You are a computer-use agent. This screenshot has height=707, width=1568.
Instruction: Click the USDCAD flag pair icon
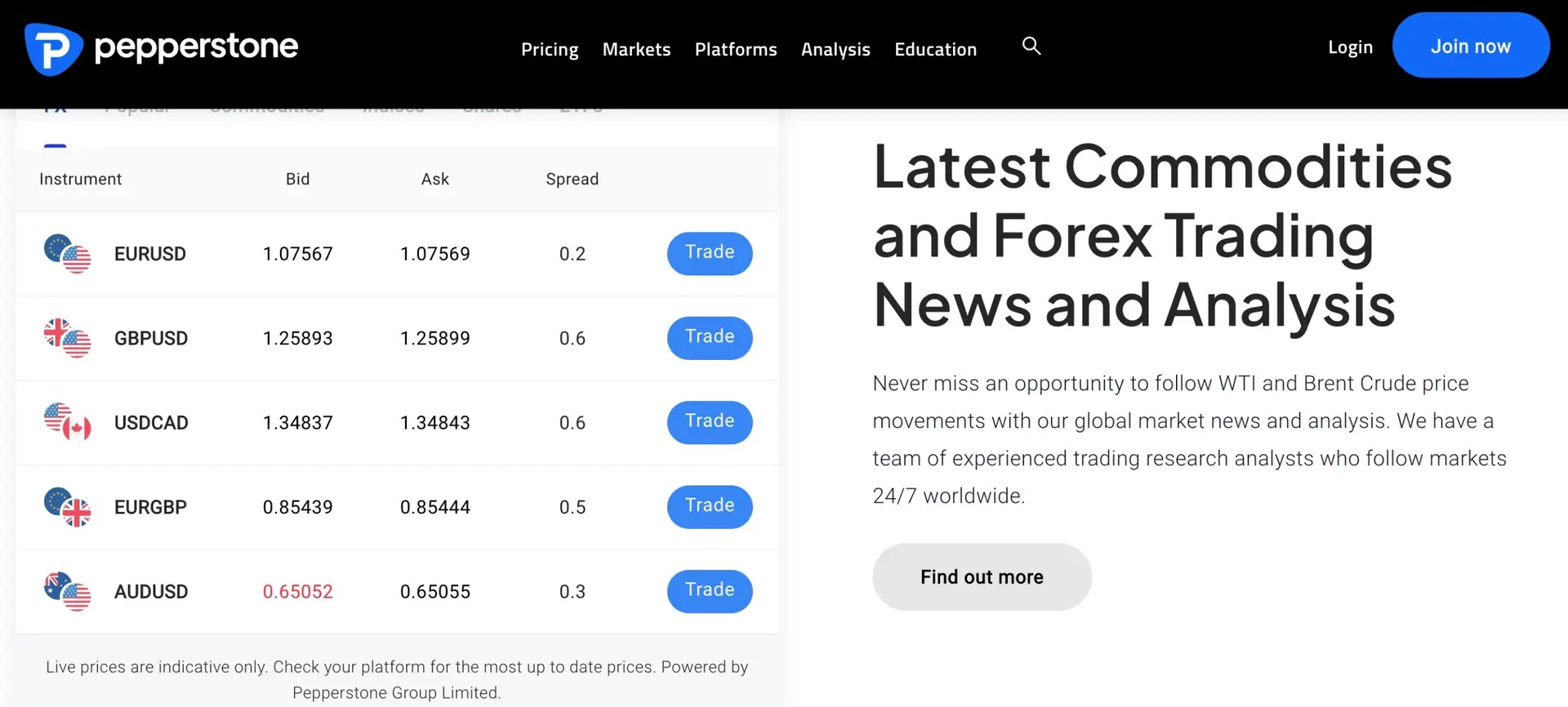tap(67, 422)
